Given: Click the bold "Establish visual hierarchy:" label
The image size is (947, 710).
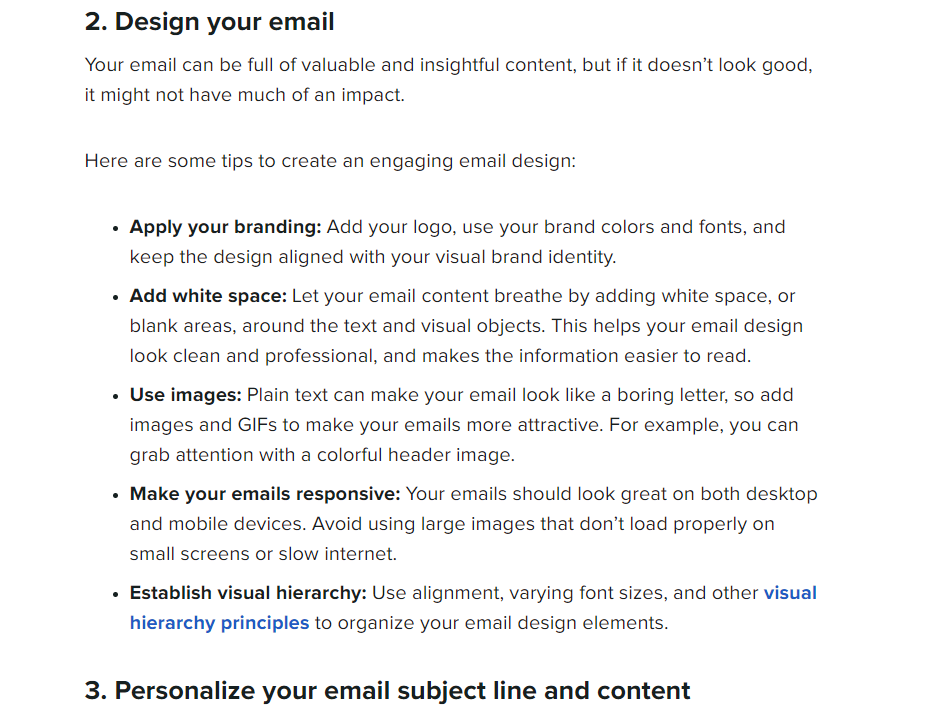Looking at the screenshot, I should (x=248, y=593).
